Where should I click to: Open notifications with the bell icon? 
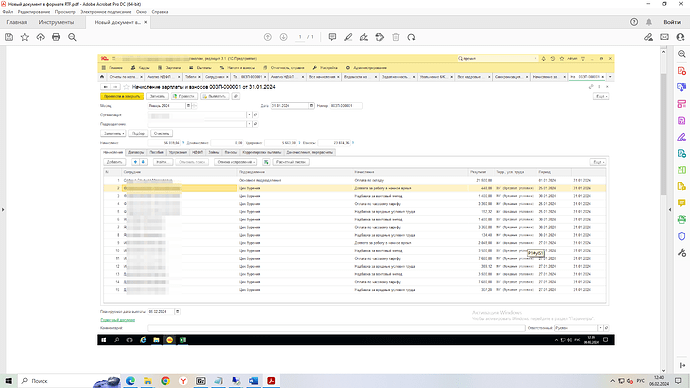click(x=649, y=22)
